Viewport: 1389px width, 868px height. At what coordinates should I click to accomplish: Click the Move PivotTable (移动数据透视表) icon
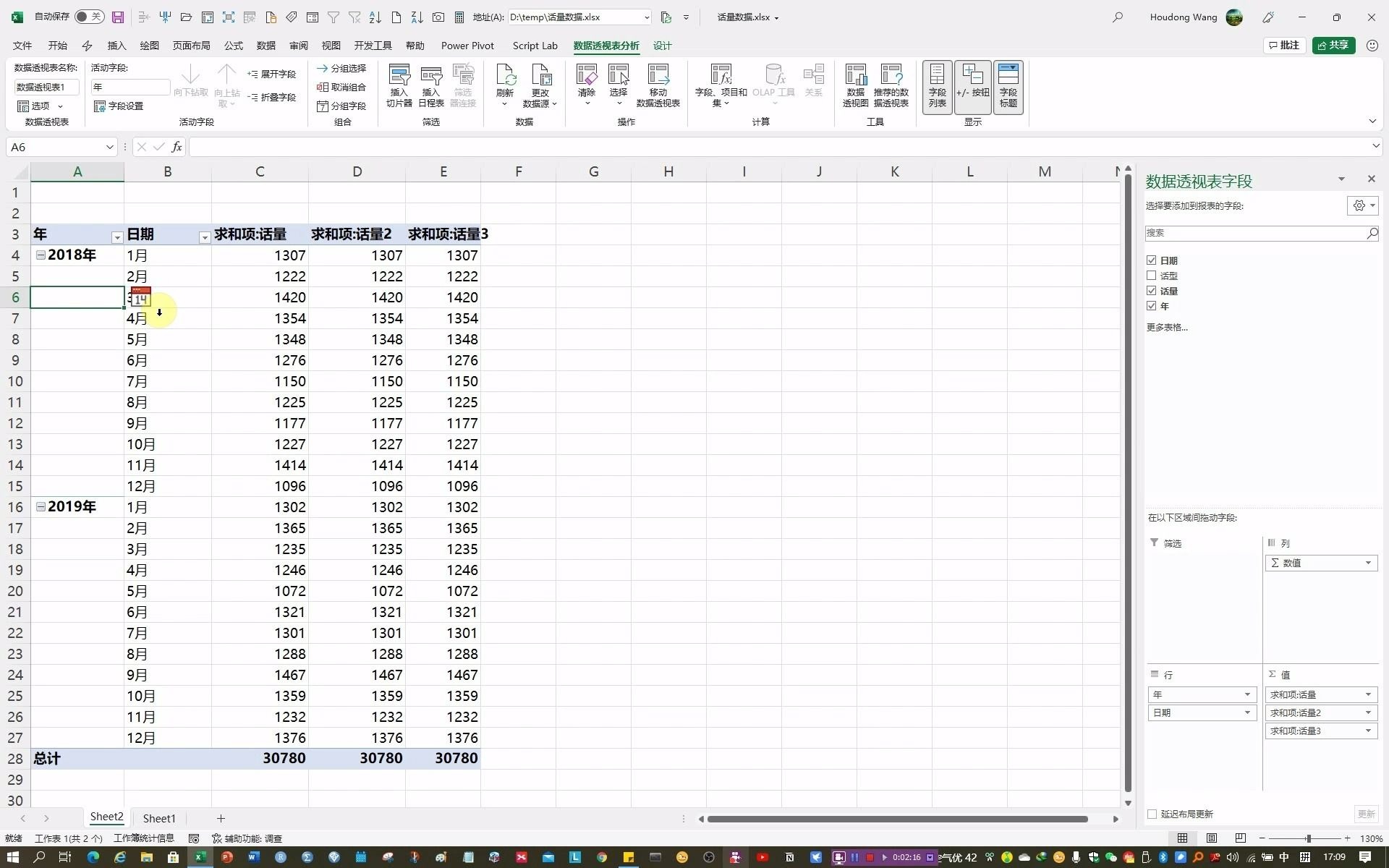[658, 76]
